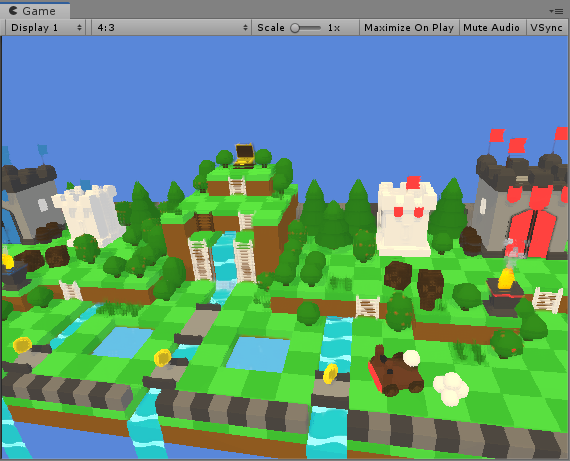The width and height of the screenshot is (570, 461).
Task: Click the Unity icon on Game tab
Action: pos(13,11)
